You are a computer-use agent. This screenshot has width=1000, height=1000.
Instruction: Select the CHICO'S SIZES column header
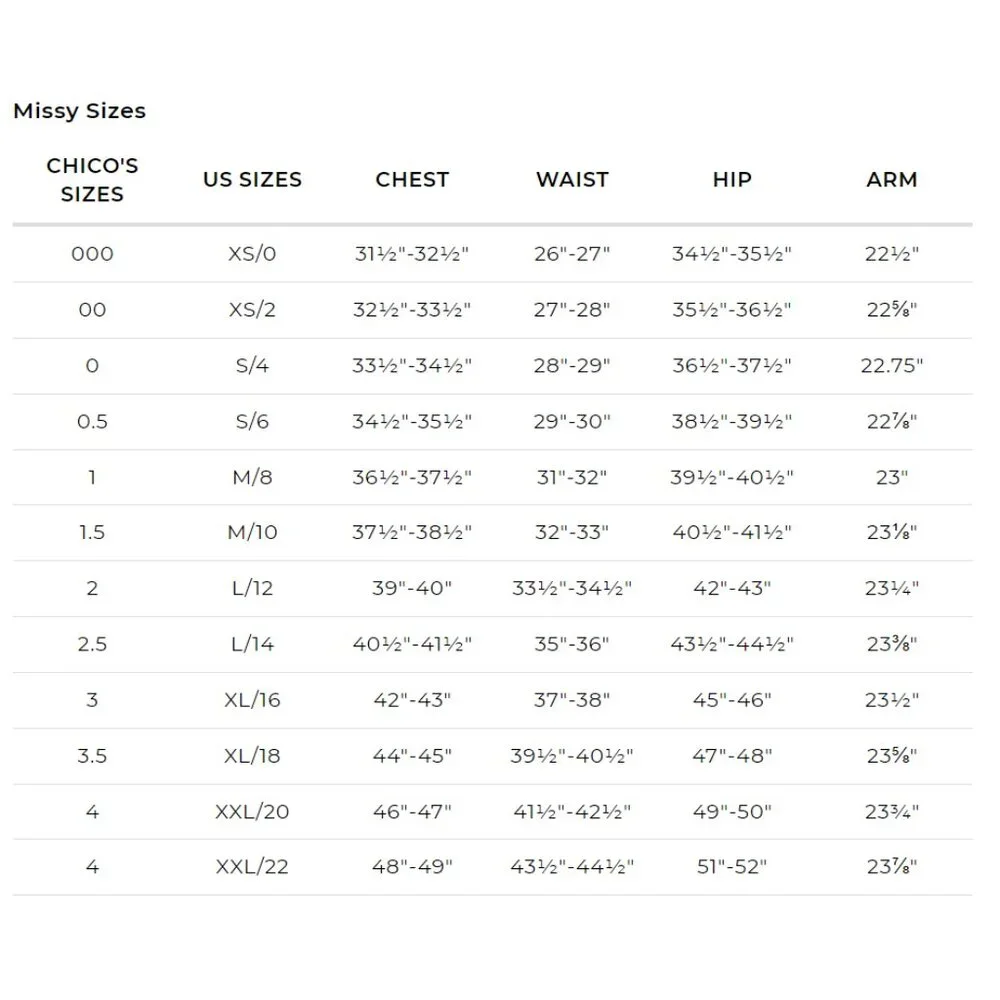pyautogui.click(x=92, y=180)
